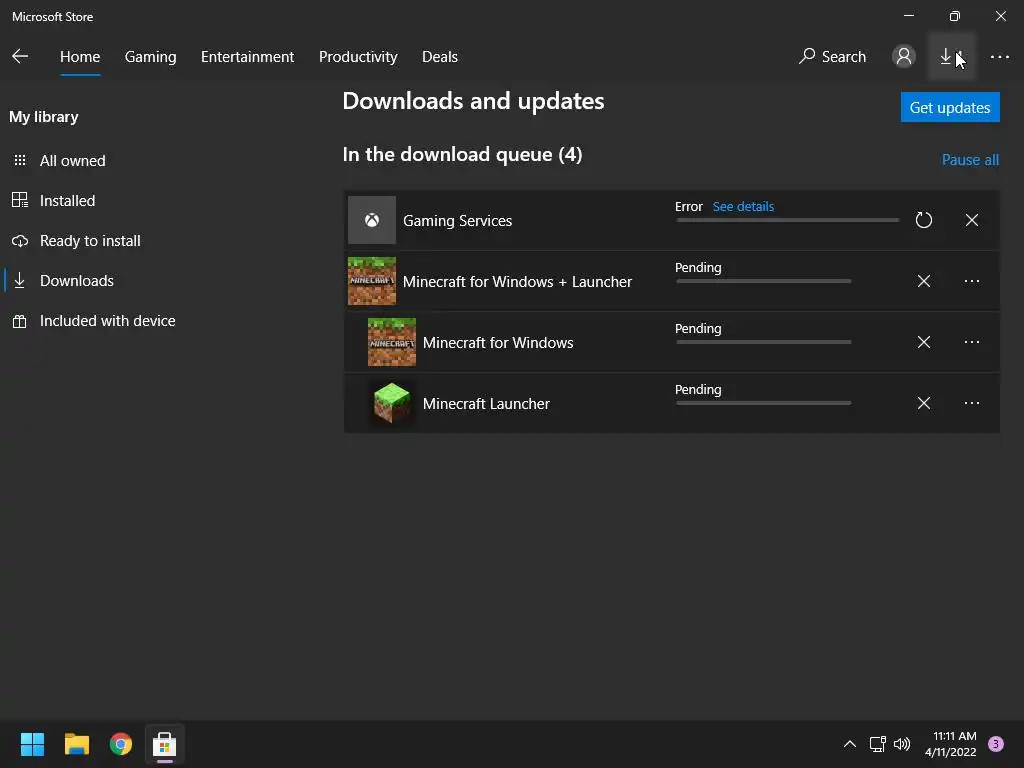This screenshot has height=768, width=1024.
Task: Open the Windows Start menu
Action: (32, 744)
